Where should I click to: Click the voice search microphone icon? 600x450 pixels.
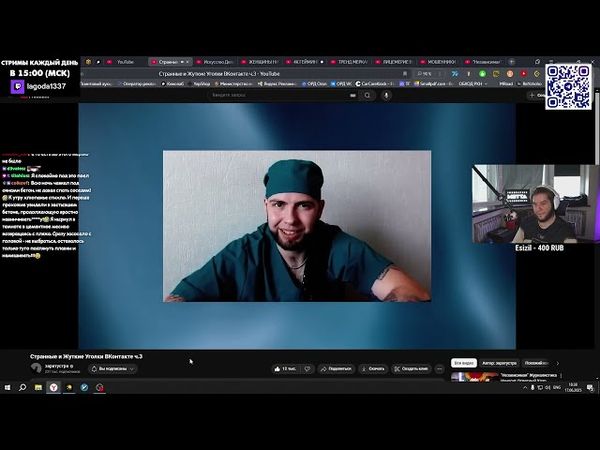point(385,96)
